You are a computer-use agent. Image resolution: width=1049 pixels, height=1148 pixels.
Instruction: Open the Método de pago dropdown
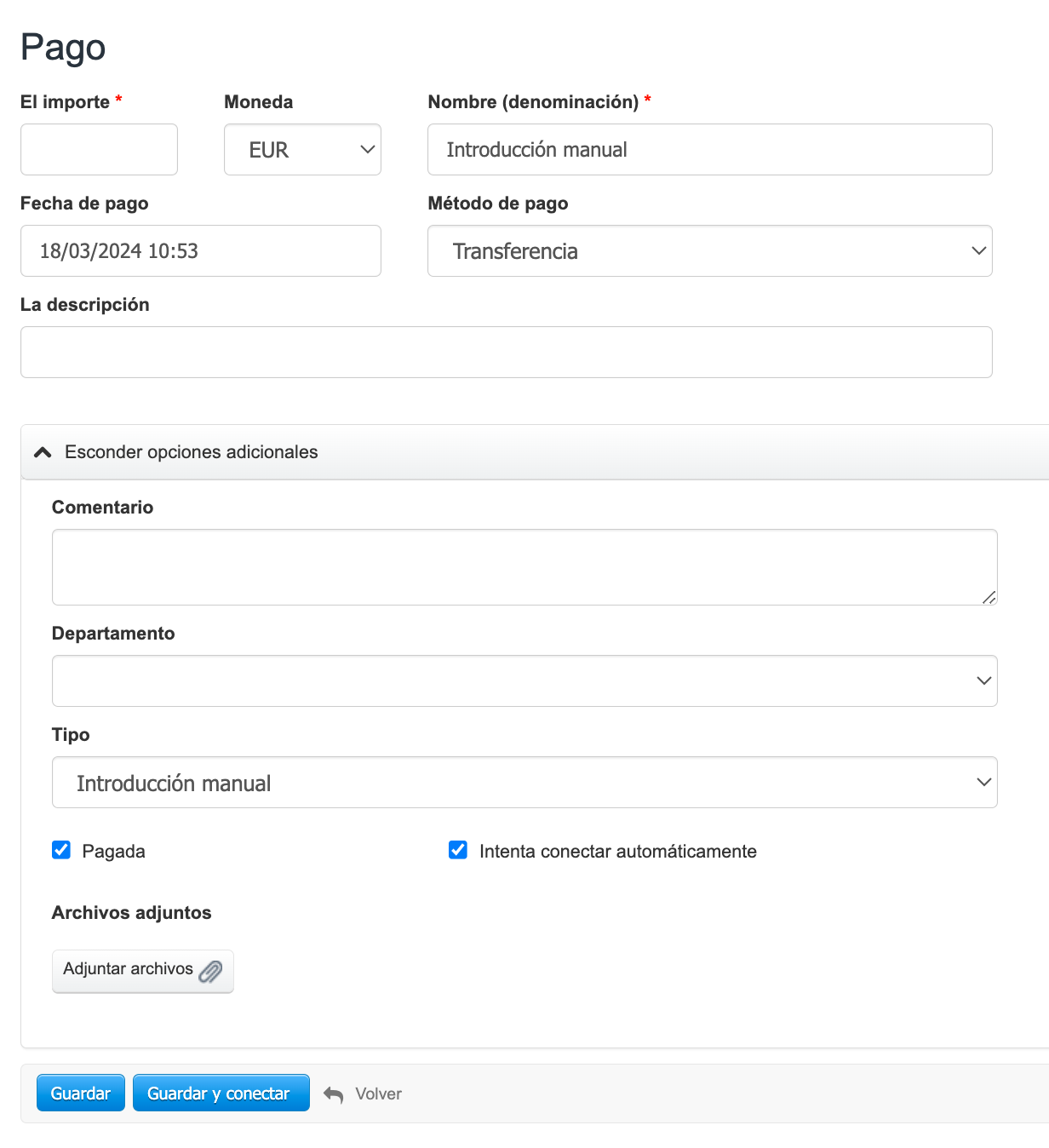click(709, 251)
